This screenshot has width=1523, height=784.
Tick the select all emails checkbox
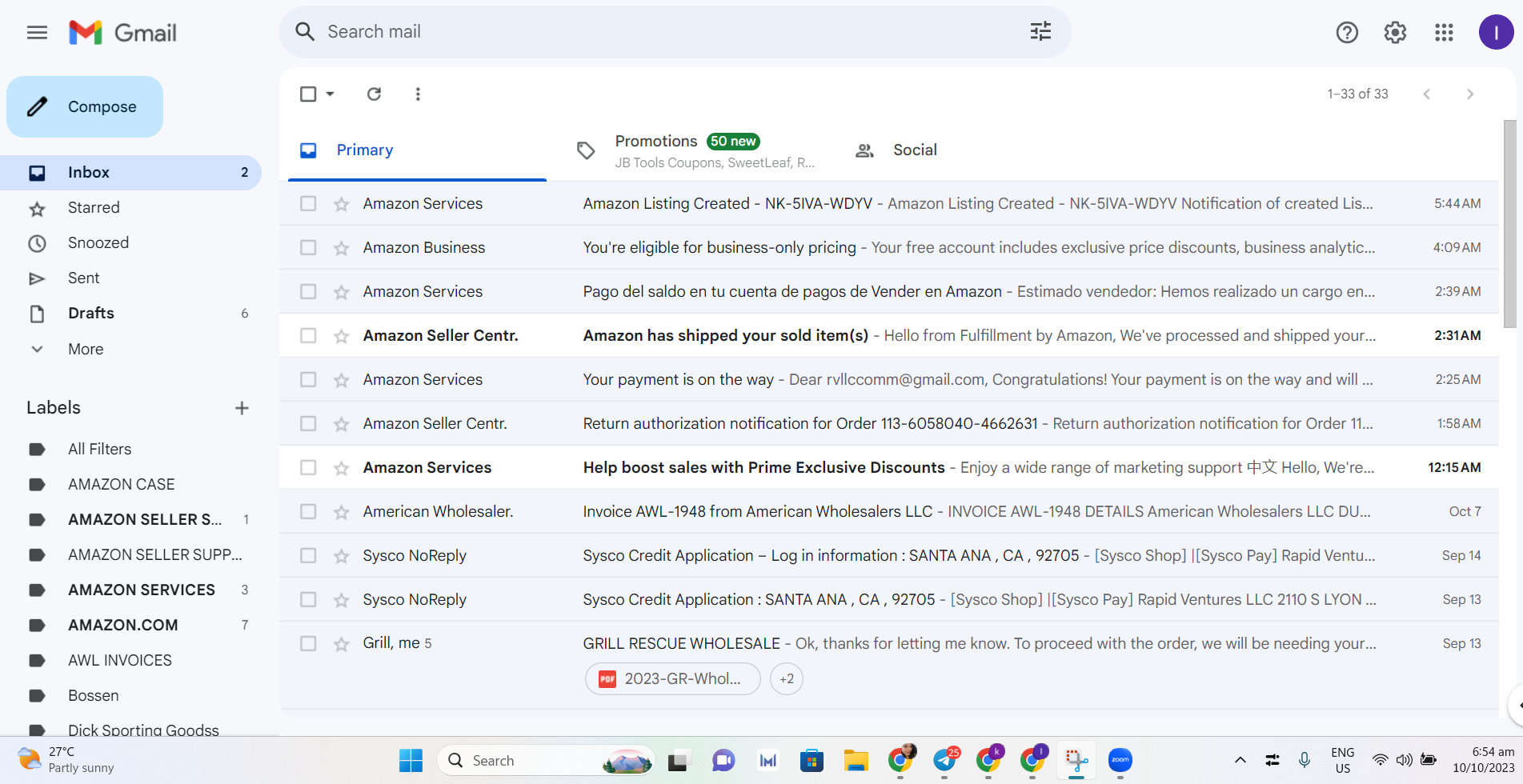308,94
